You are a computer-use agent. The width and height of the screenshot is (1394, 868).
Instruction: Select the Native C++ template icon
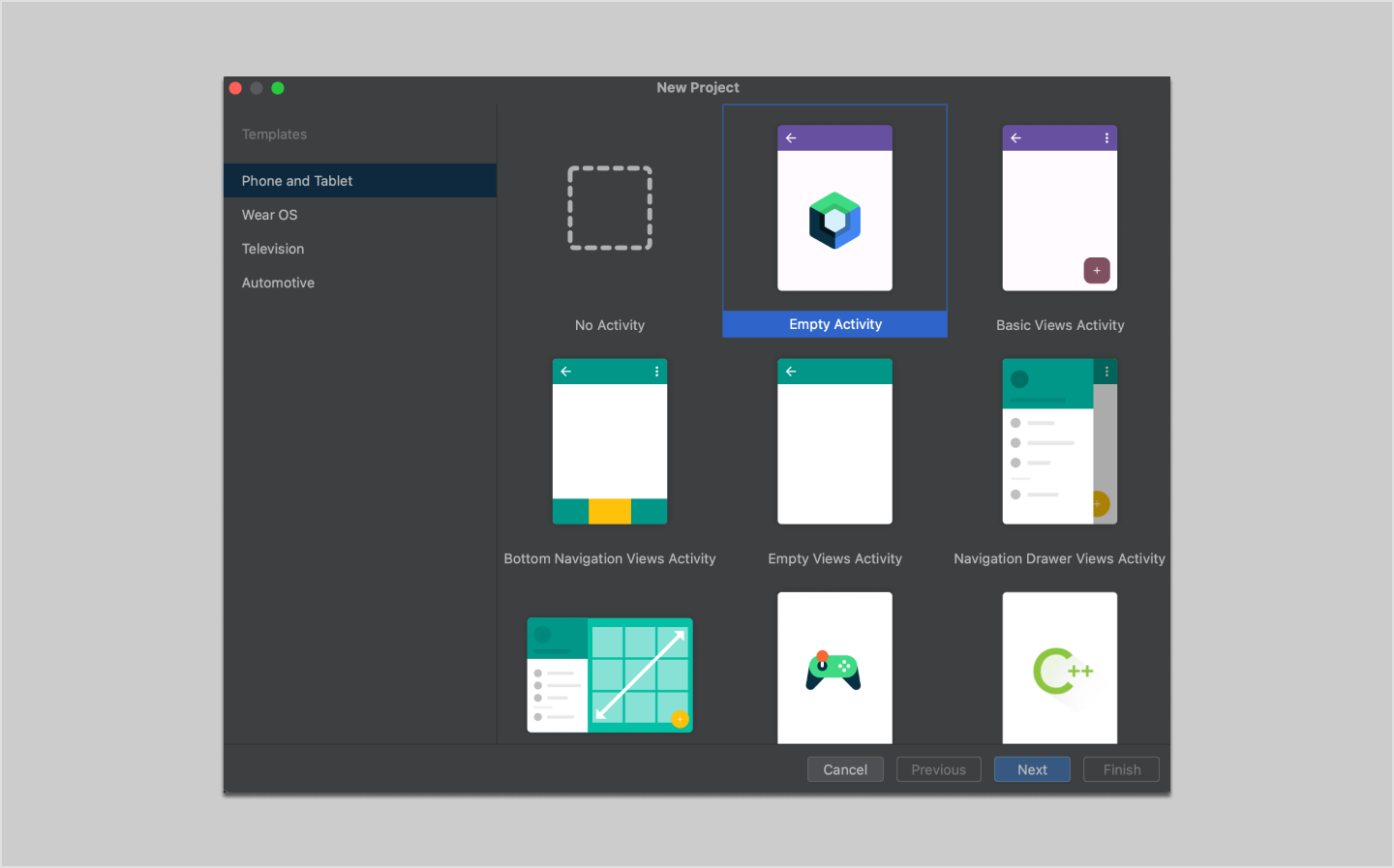pos(1059,670)
